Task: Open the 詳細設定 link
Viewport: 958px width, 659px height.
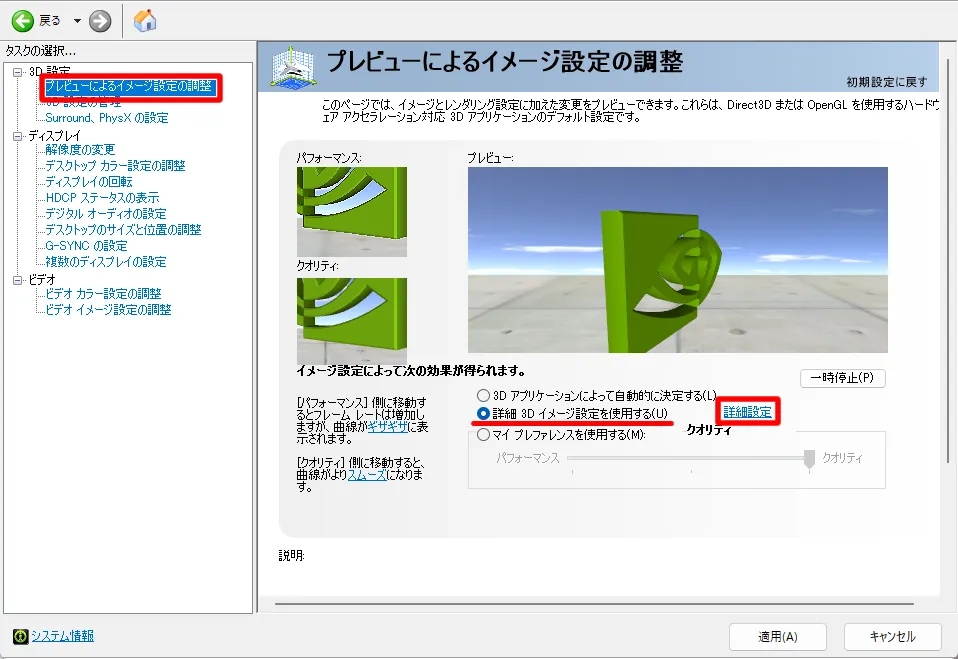Action: pyautogui.click(x=748, y=412)
